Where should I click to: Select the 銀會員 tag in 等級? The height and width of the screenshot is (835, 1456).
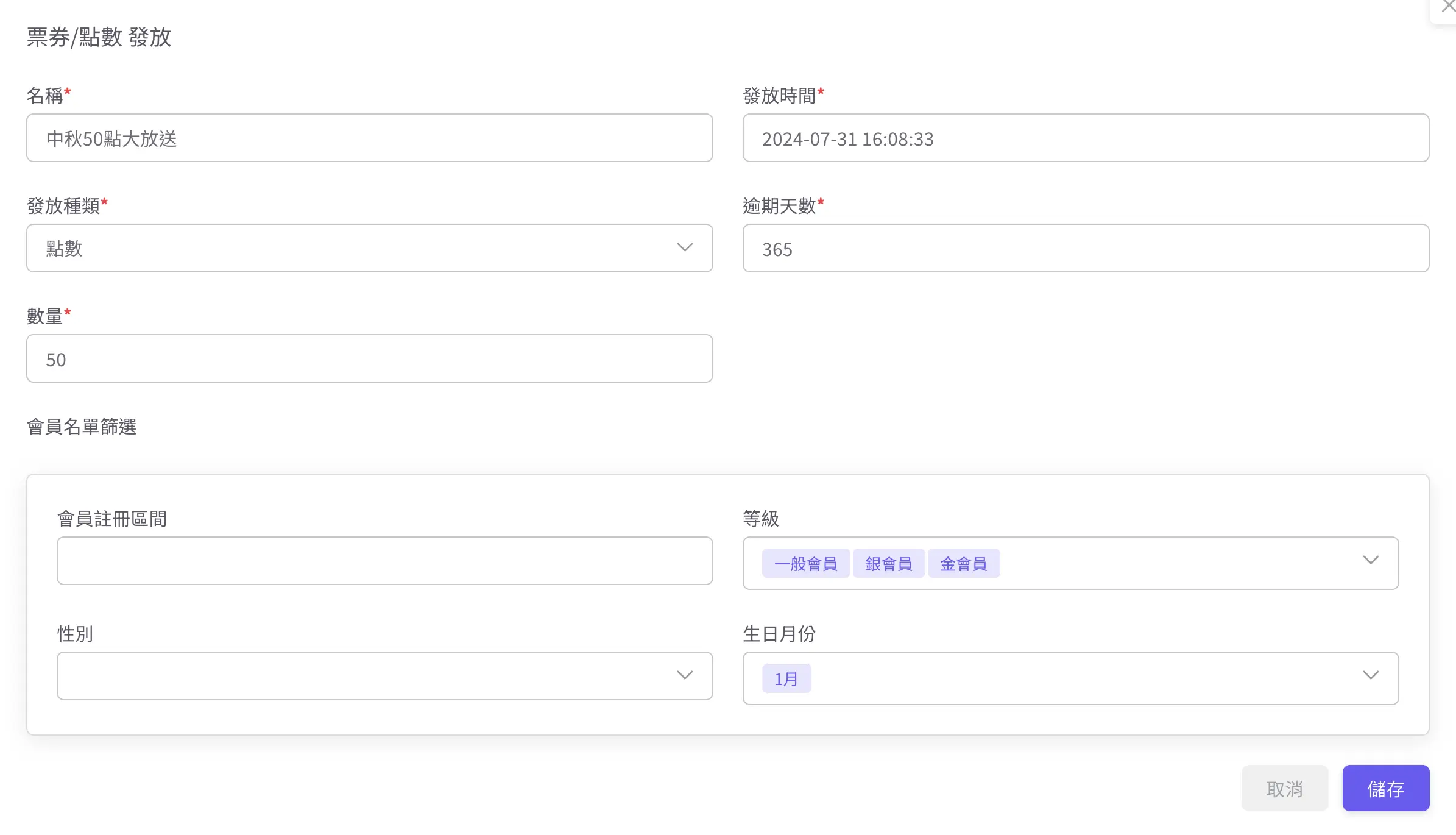[888, 564]
